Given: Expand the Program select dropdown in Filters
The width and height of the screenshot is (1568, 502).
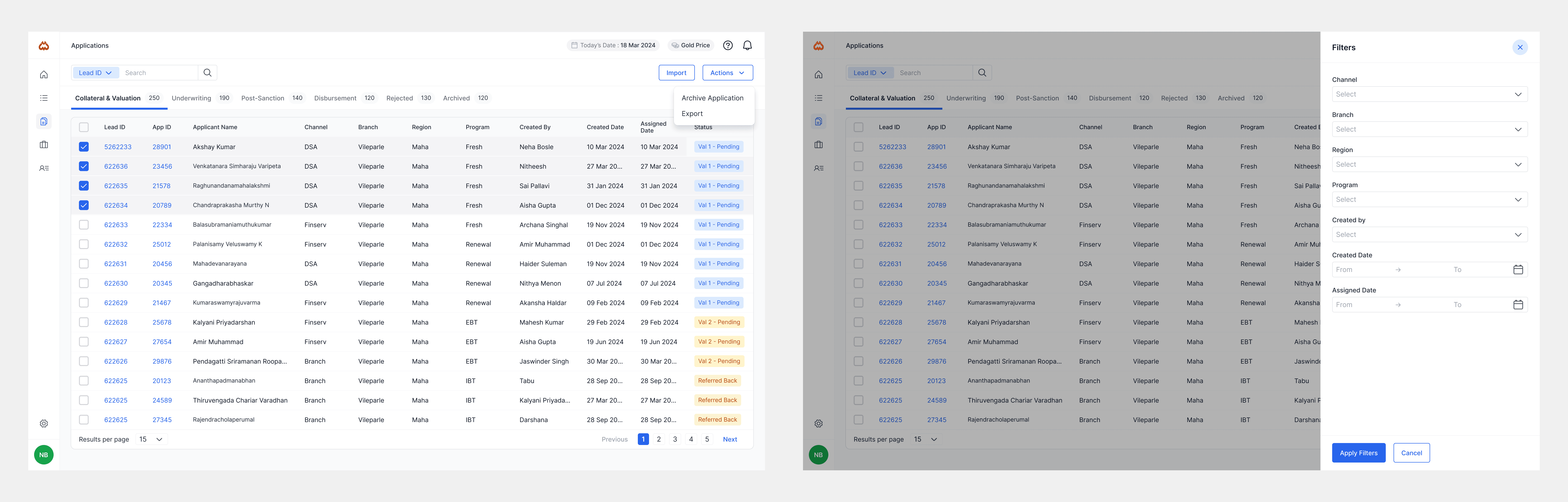Looking at the screenshot, I should 1429,200.
